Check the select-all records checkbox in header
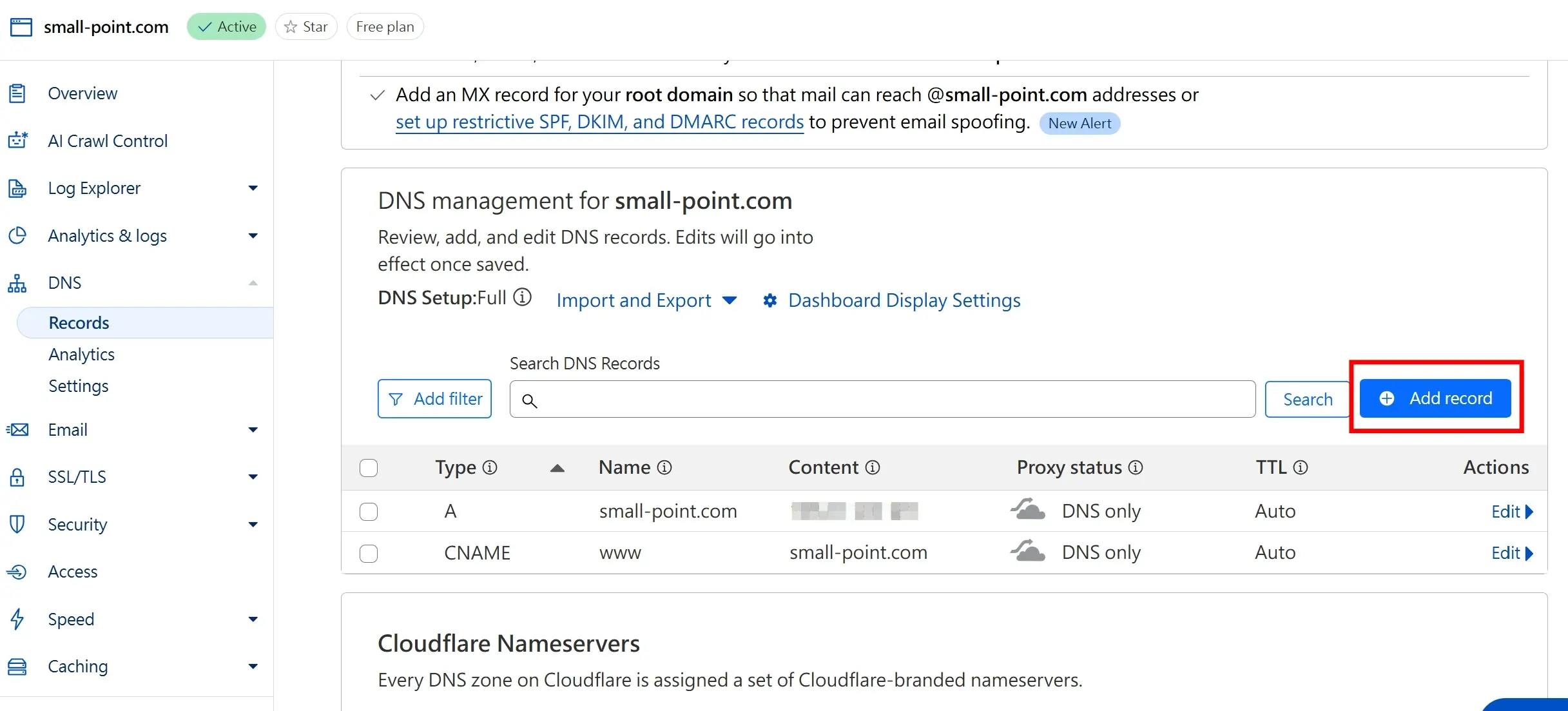Image resolution: width=1568 pixels, height=711 pixels. (x=369, y=467)
